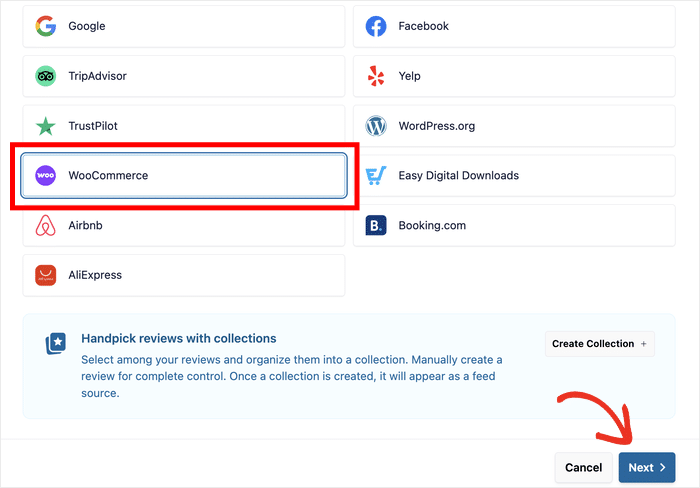The image size is (700, 488).
Task: Click the collections star stack icon
Action: (56, 343)
